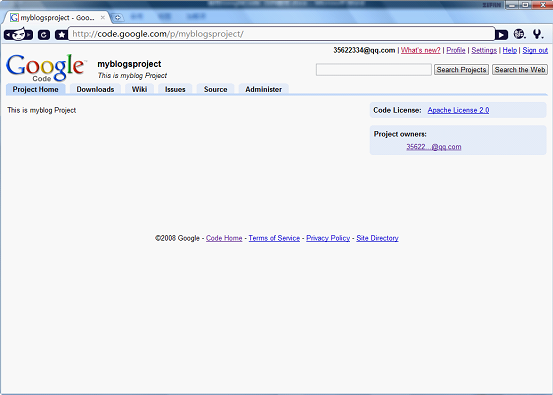Open the What's new? link
Screen dimensions: 553x395
[x=420, y=50]
